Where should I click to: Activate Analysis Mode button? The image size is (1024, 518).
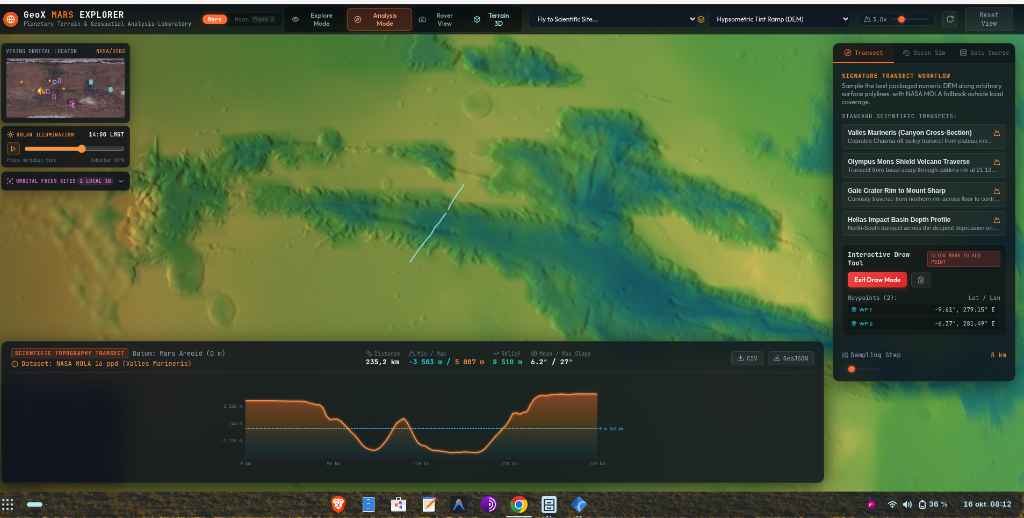coord(379,20)
